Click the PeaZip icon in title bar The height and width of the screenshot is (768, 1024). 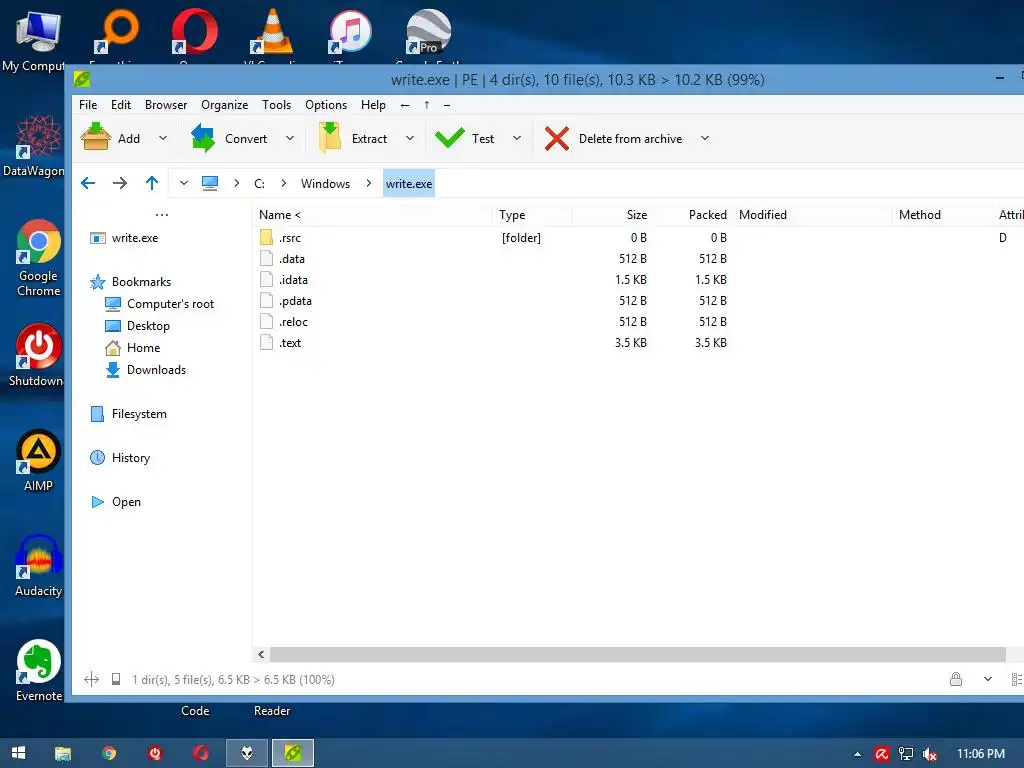click(x=82, y=79)
